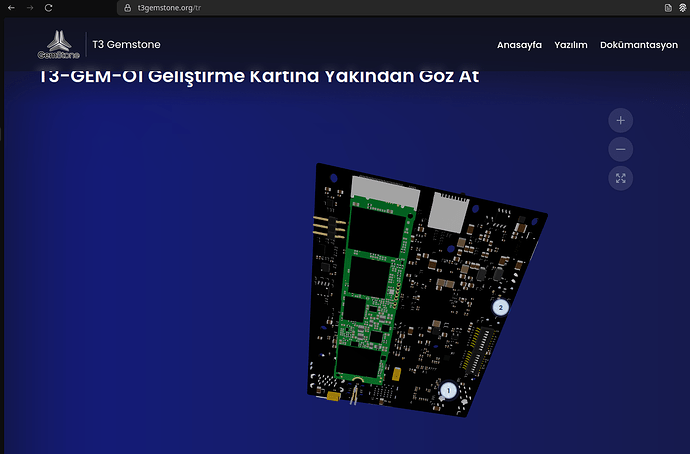Click the browser back arrow

11,7
